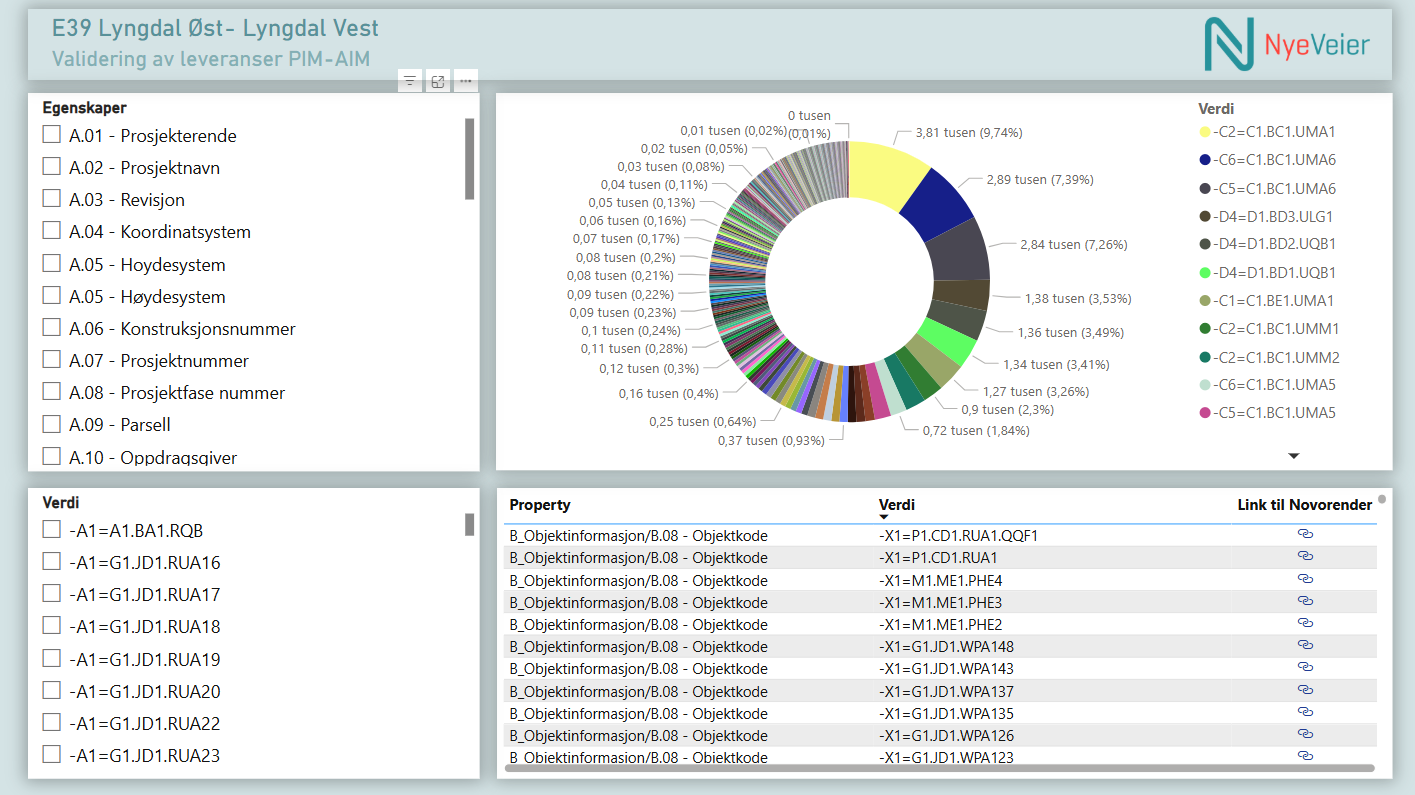Screen dimensions: 1415x795
Task: Click the filter icon above Egenskaper panel
Action: click(x=409, y=82)
